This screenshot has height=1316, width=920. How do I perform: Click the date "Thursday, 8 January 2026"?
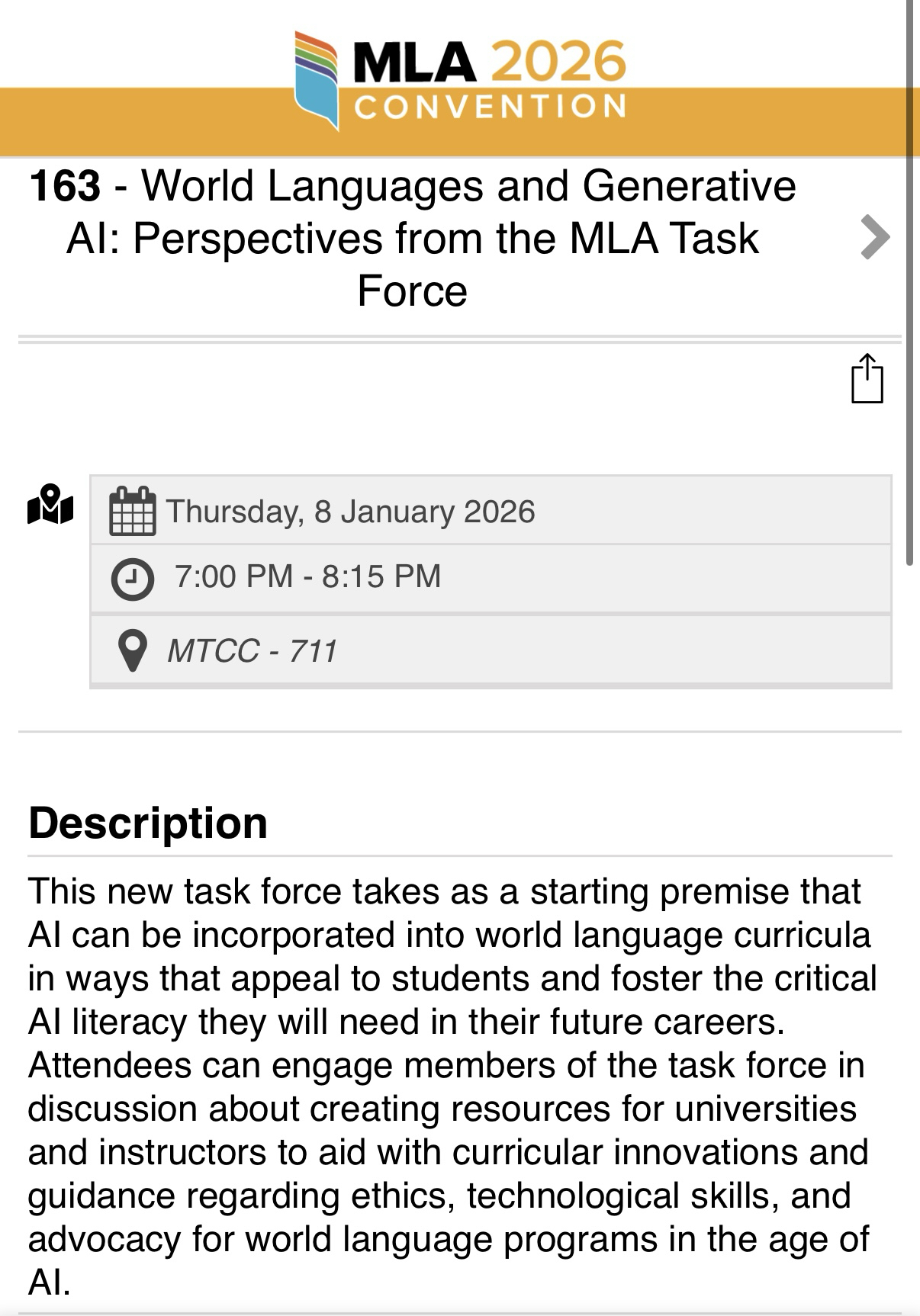[x=350, y=512]
